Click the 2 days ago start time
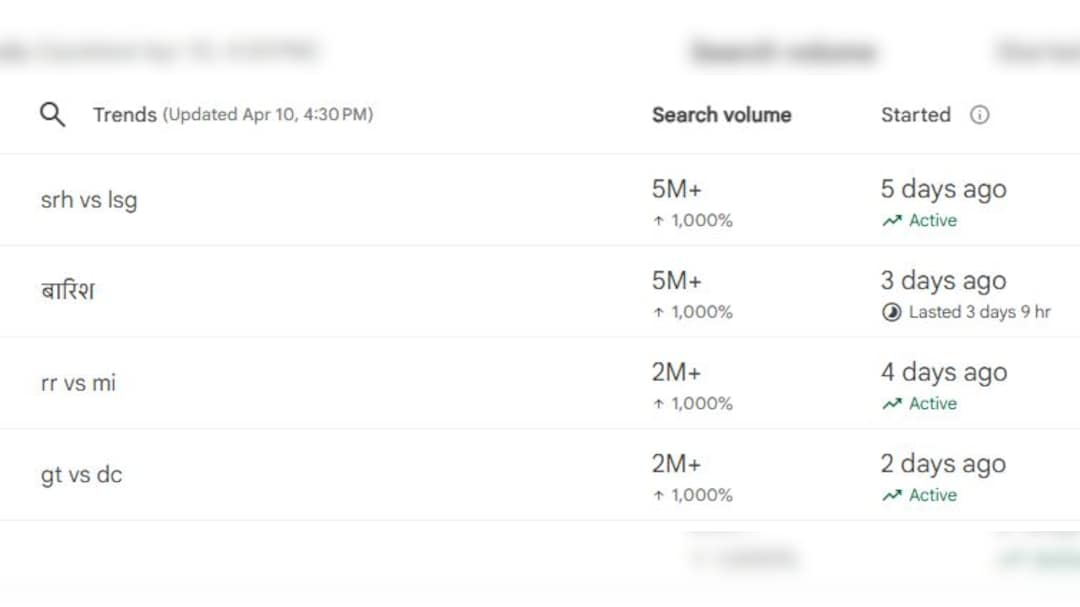 (943, 464)
